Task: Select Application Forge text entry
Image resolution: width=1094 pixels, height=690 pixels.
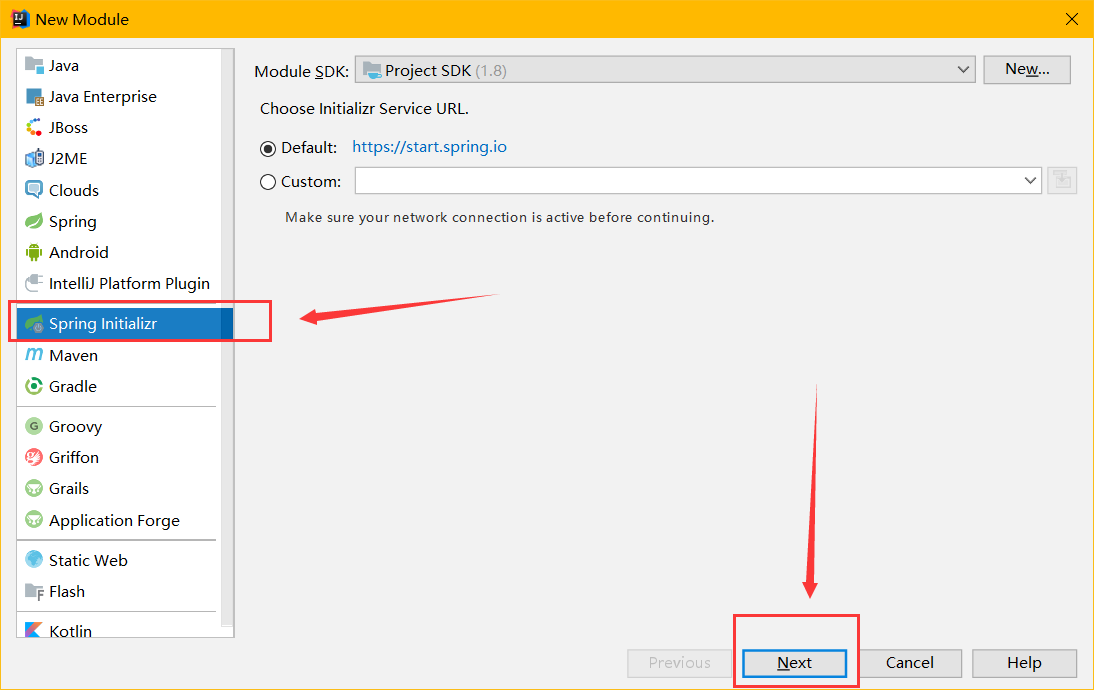Action: [x=114, y=520]
